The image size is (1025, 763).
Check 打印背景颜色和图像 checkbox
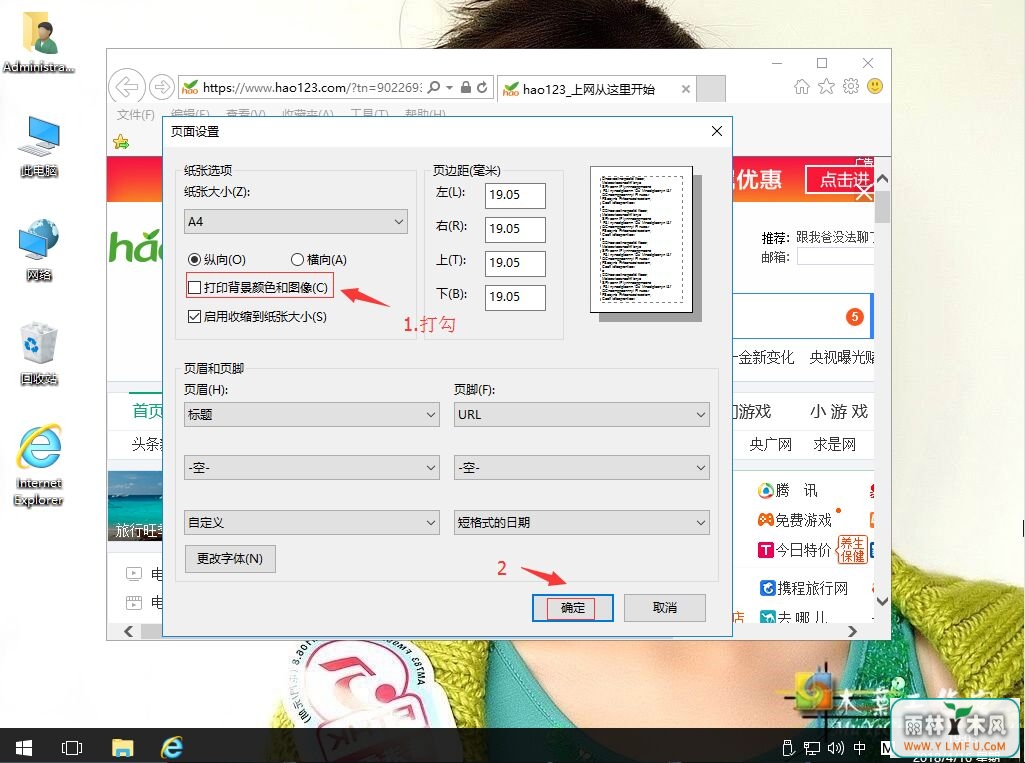coord(194,287)
